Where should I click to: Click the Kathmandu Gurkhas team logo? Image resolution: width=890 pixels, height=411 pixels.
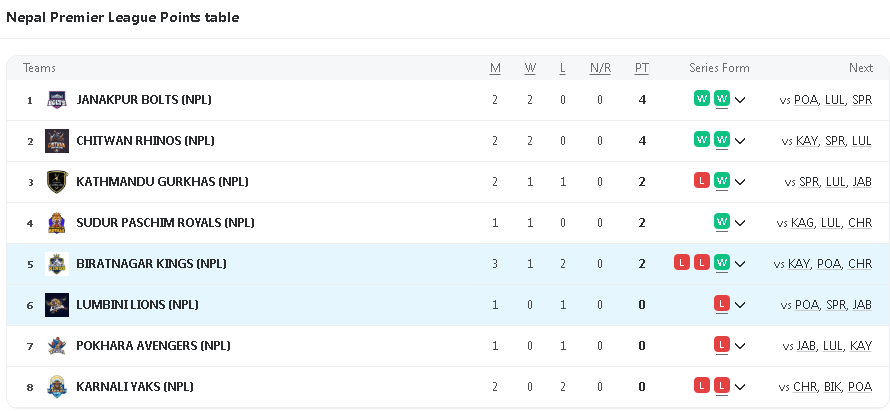pyautogui.click(x=57, y=181)
